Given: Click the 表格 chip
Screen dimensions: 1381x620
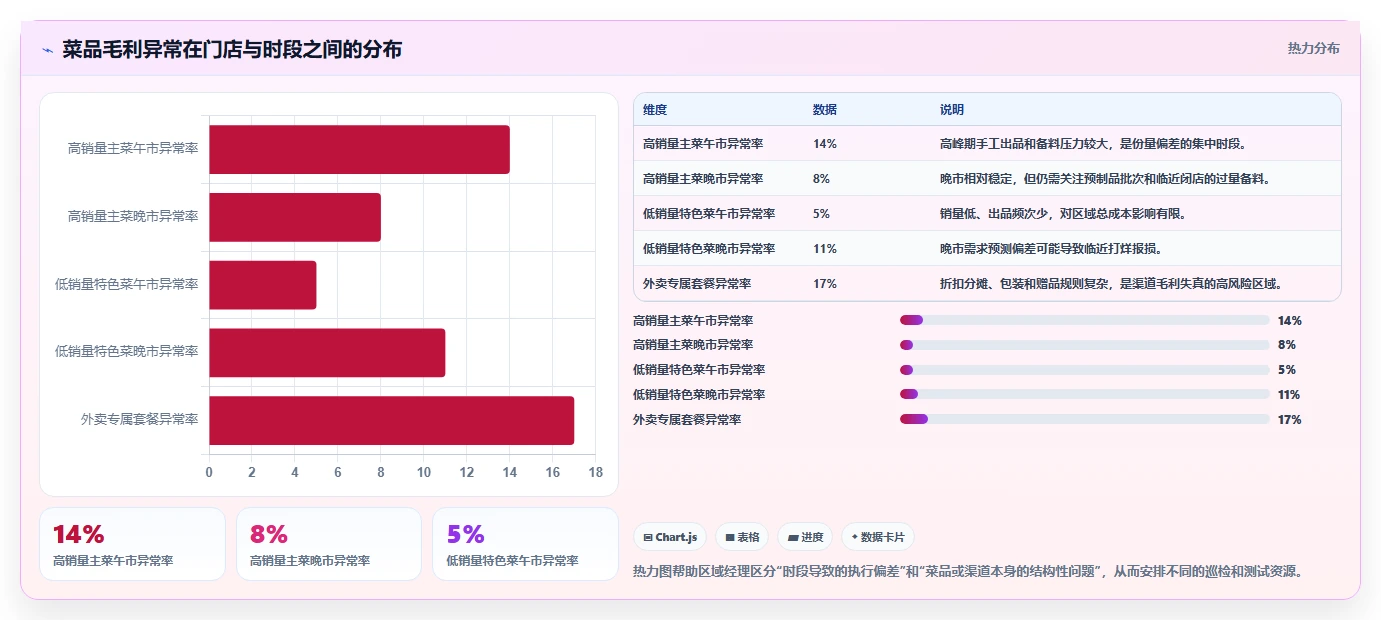Looking at the screenshot, I should 742,537.
